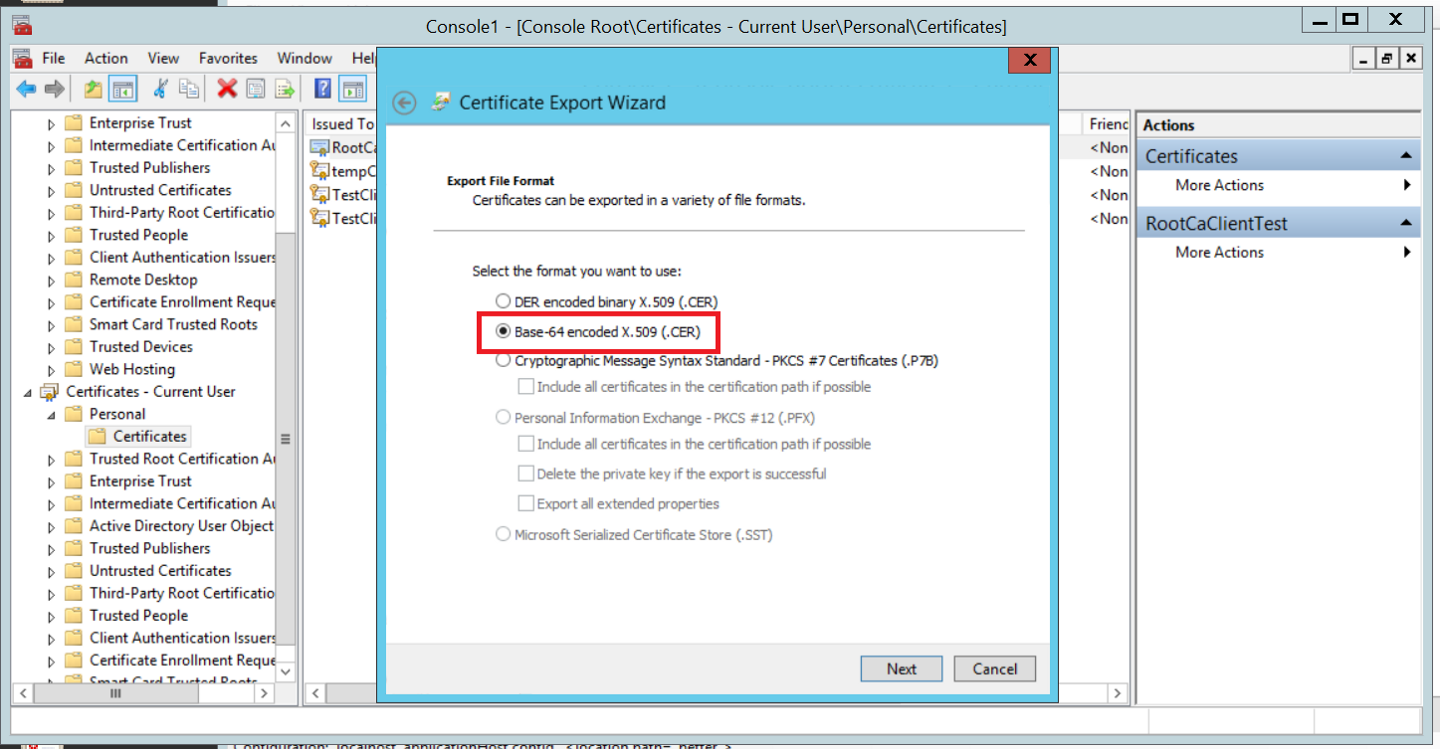Click the Export List toolbar icon
This screenshot has height=749, width=1440.
tap(285, 89)
